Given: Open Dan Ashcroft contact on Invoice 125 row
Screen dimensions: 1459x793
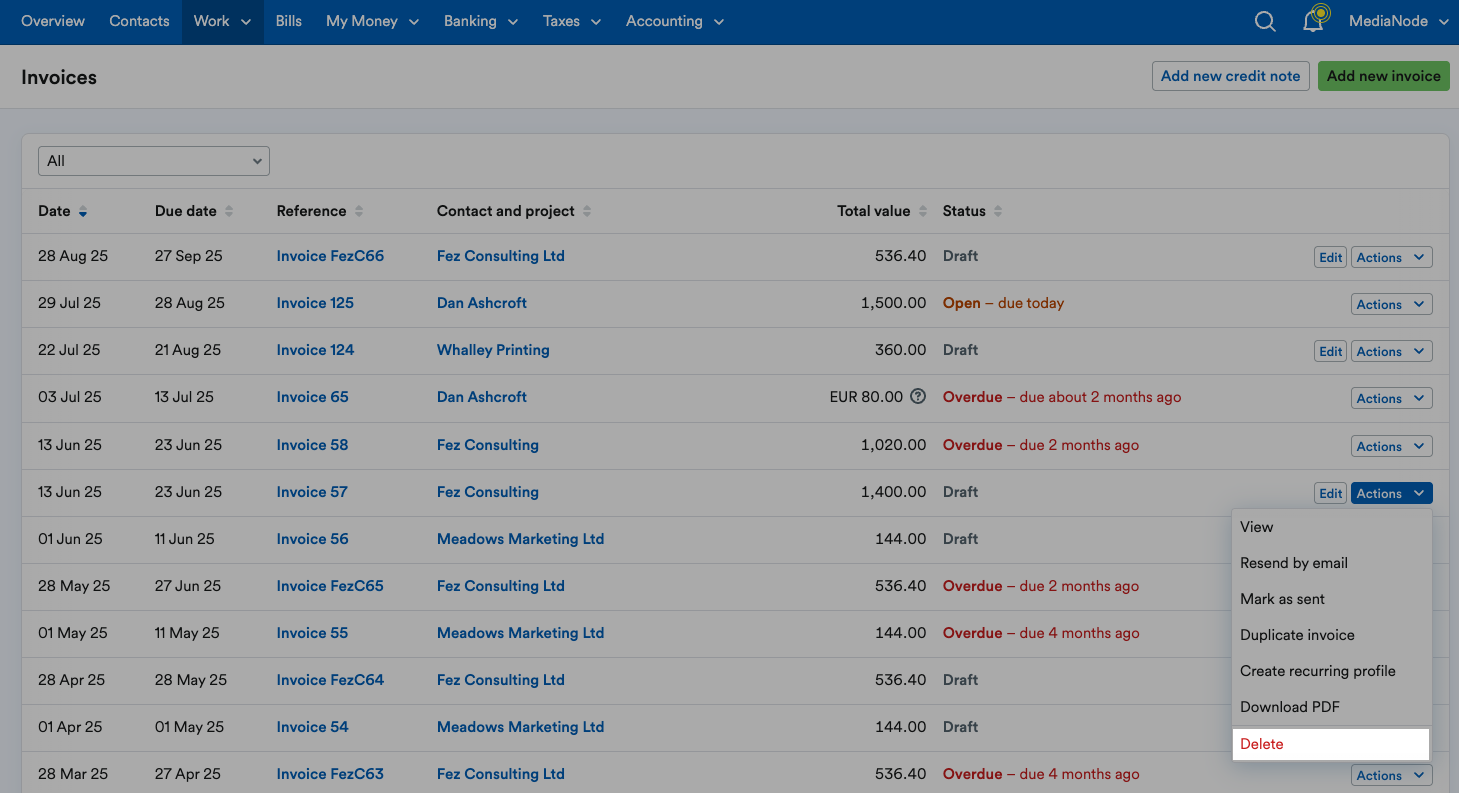Looking at the screenshot, I should pos(482,303).
